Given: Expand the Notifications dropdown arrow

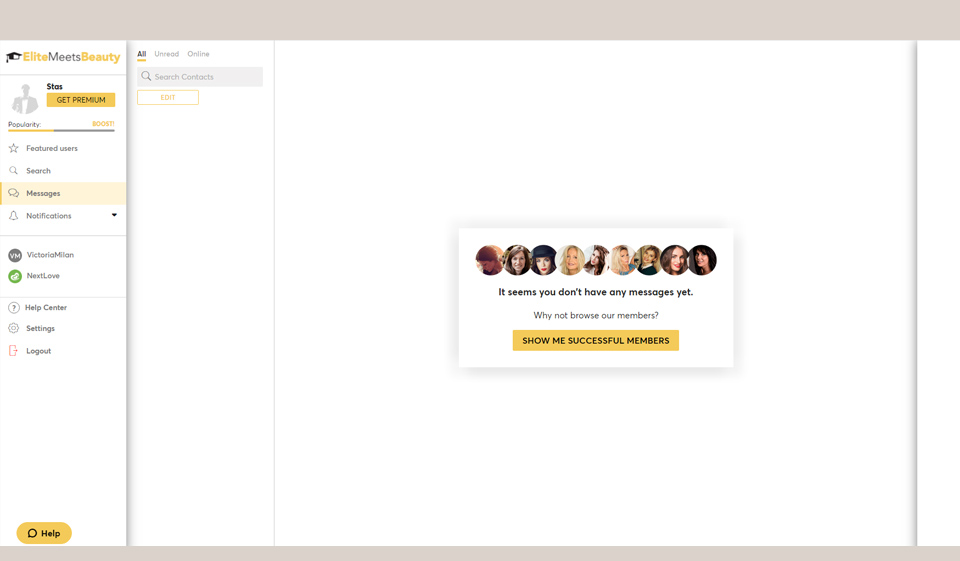Looking at the screenshot, I should (x=114, y=215).
